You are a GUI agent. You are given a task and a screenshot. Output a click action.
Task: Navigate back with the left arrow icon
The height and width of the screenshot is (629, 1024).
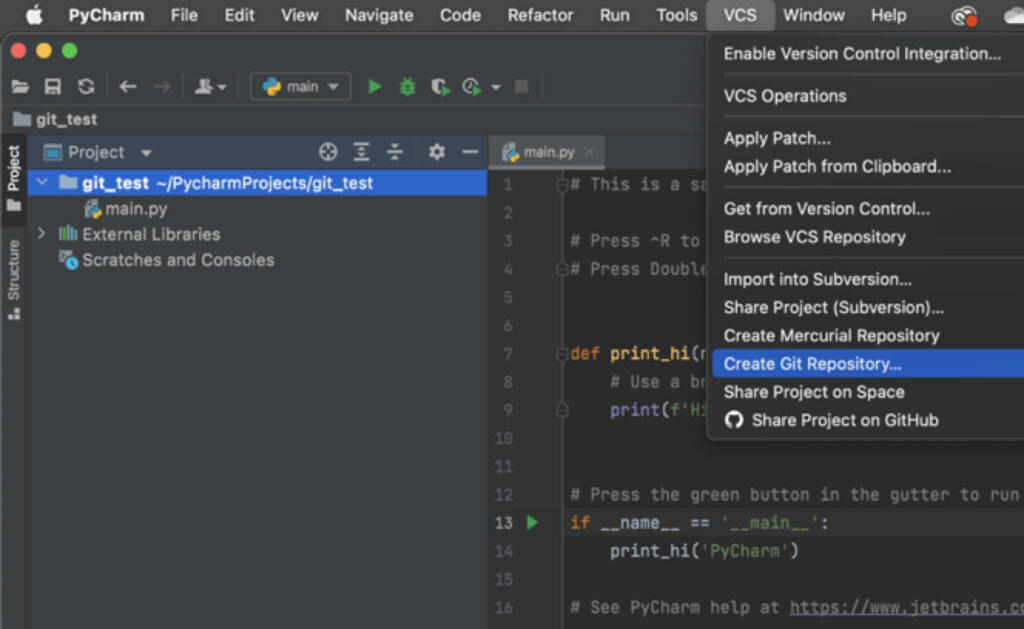pyautogui.click(x=128, y=86)
